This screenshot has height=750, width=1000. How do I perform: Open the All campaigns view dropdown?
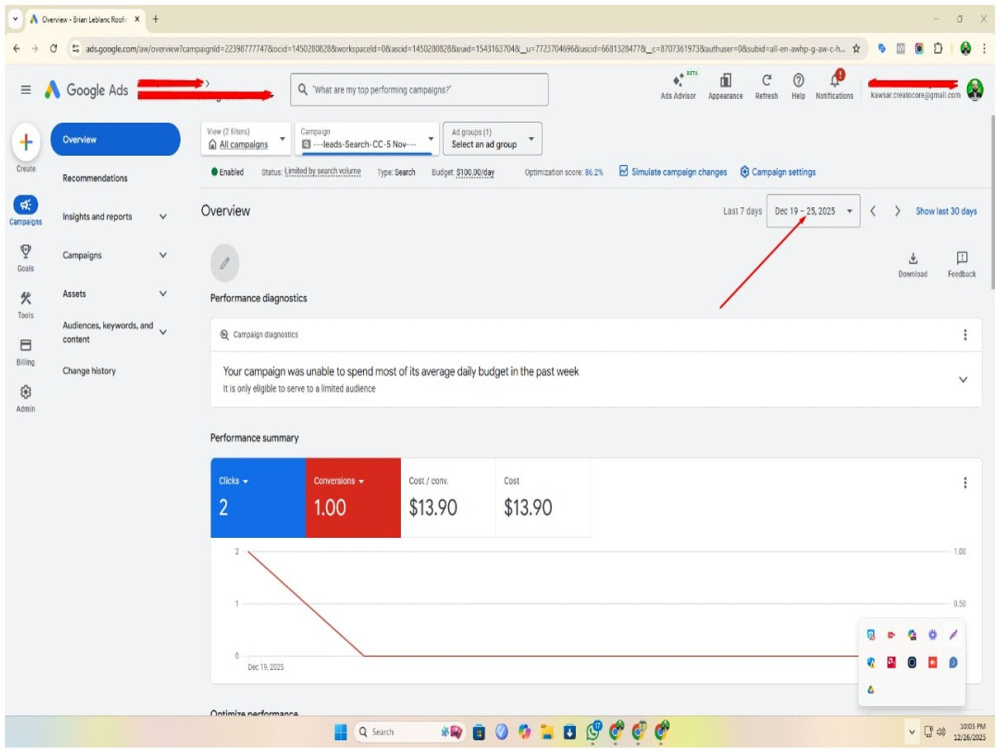pos(246,138)
